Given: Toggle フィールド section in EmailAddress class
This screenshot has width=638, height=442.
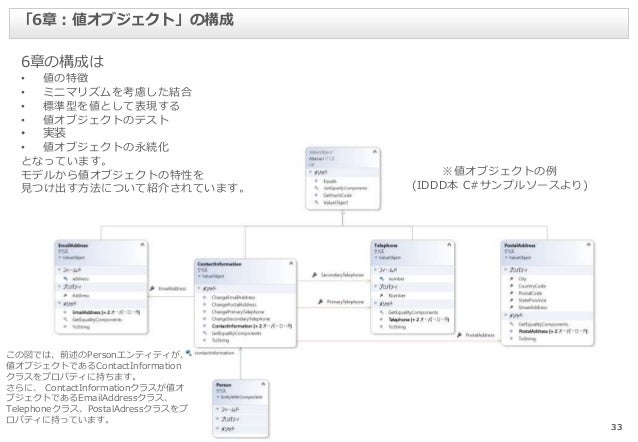Looking at the screenshot, I should click(59, 270).
